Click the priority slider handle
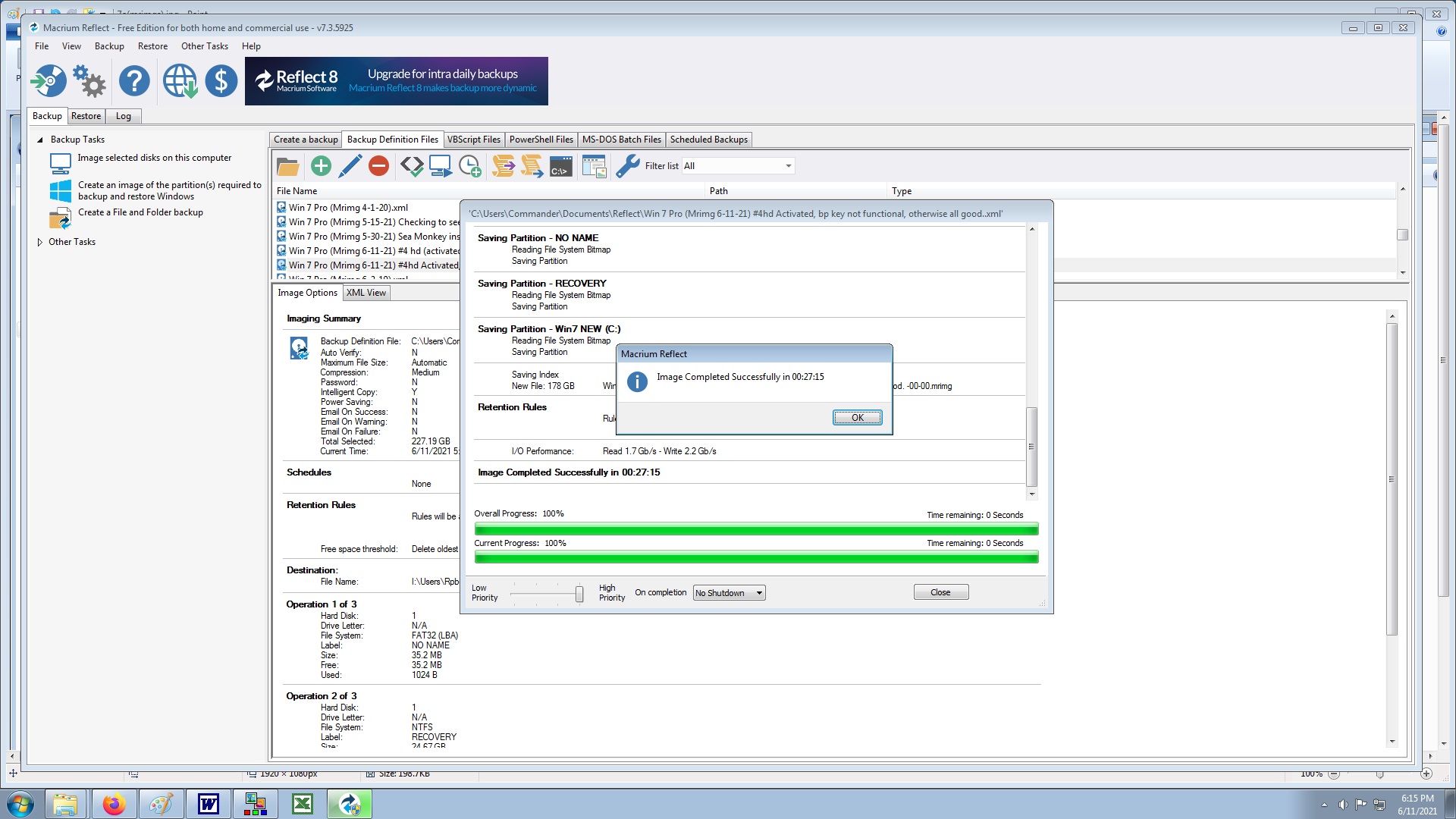Image resolution: width=1456 pixels, height=819 pixels. (579, 594)
